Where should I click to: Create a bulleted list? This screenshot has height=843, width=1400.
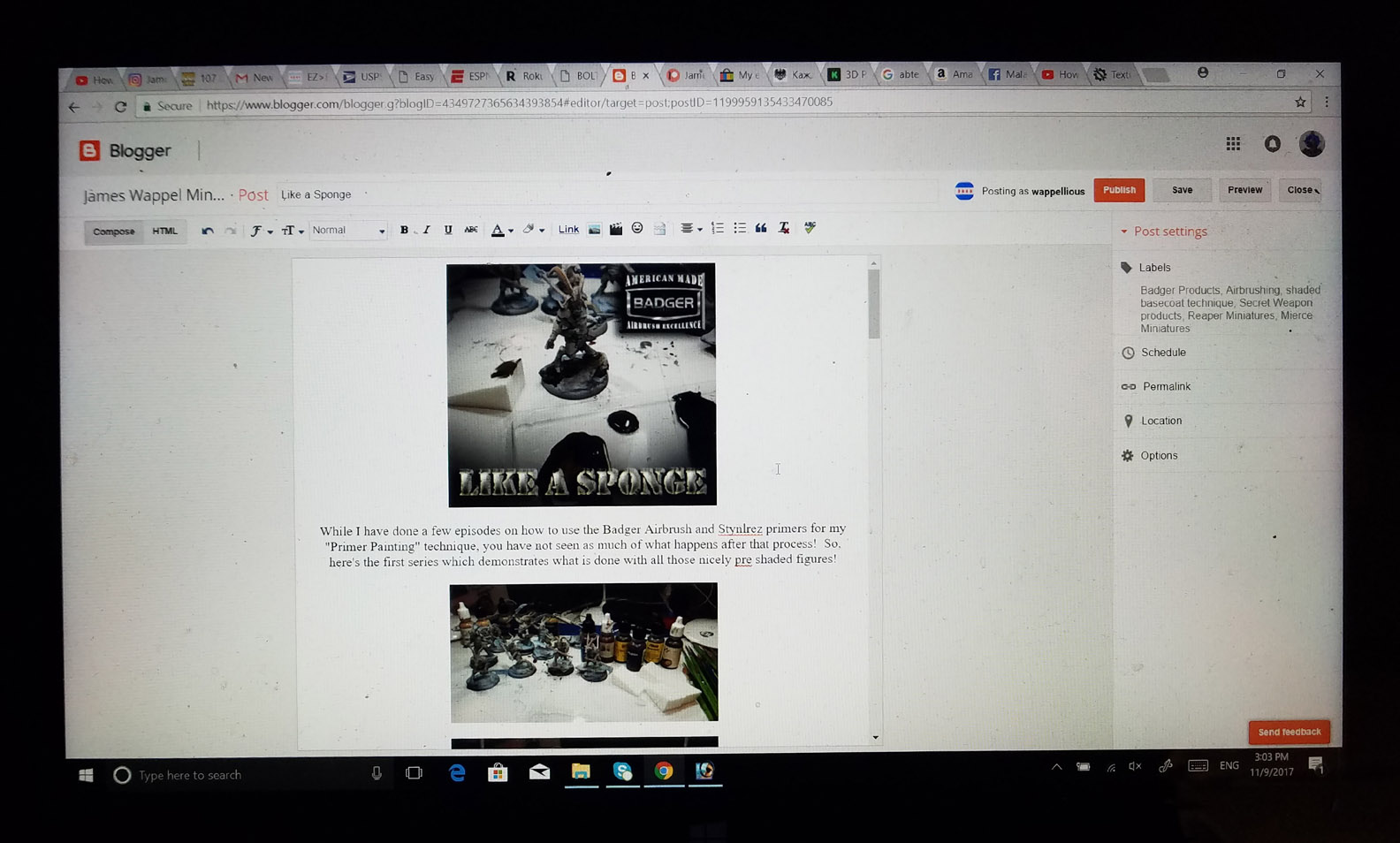[x=740, y=228]
